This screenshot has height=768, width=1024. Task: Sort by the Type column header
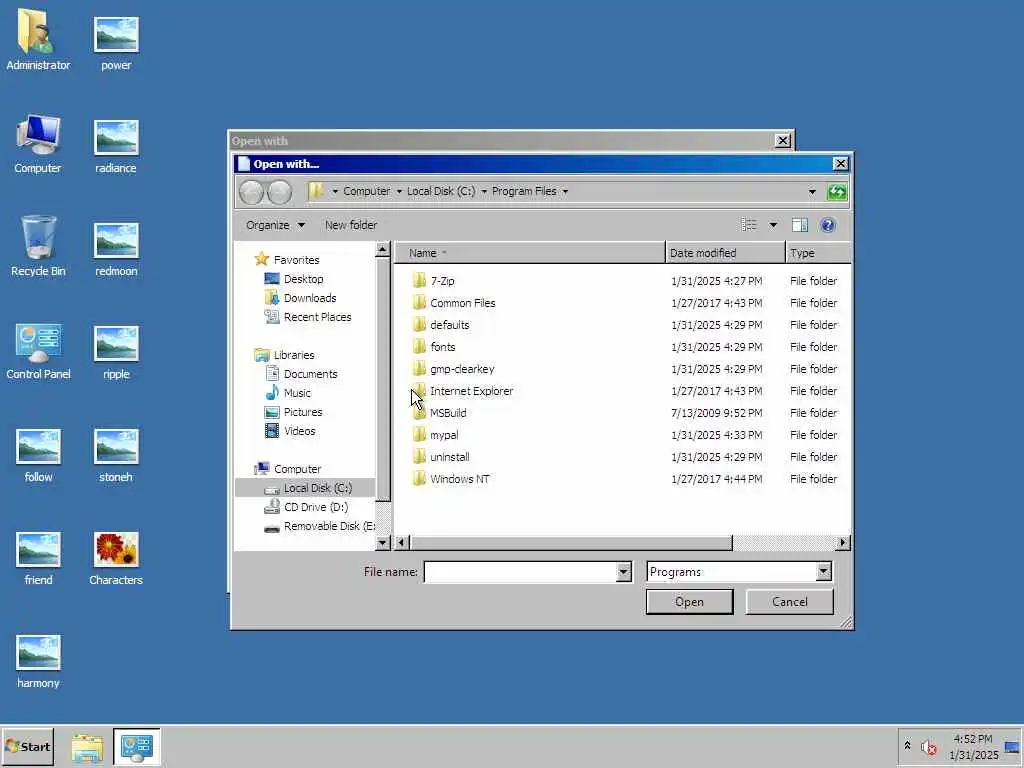click(818, 253)
